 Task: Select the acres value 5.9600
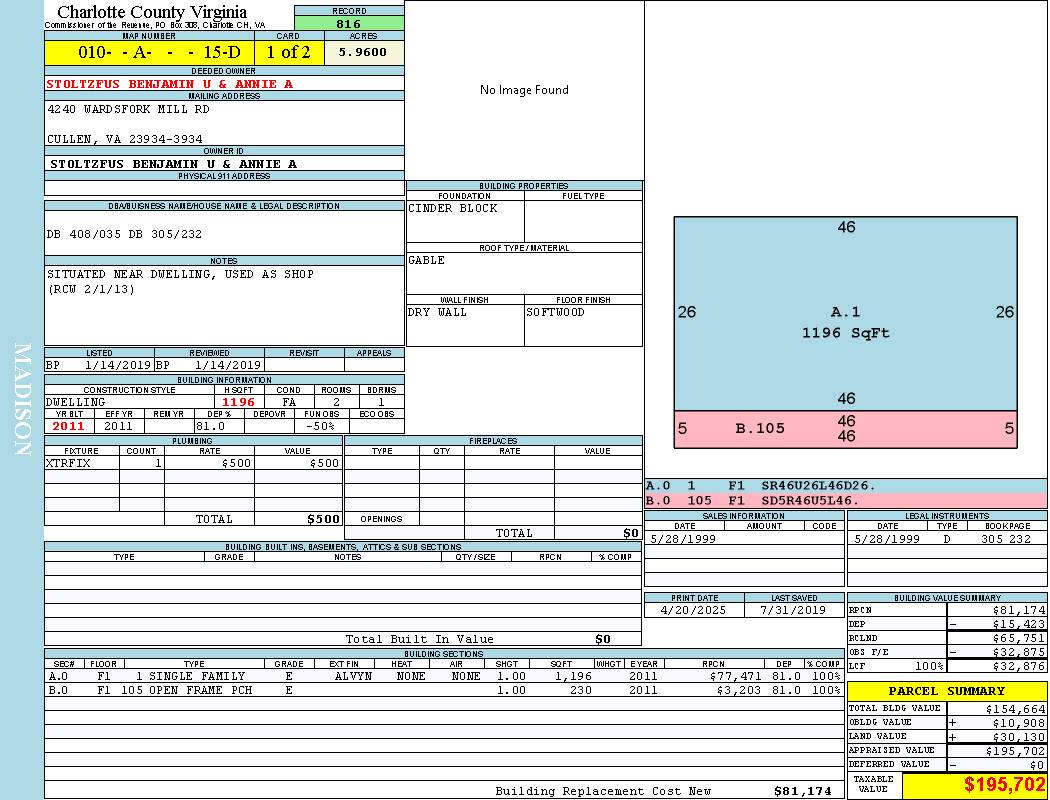click(363, 53)
